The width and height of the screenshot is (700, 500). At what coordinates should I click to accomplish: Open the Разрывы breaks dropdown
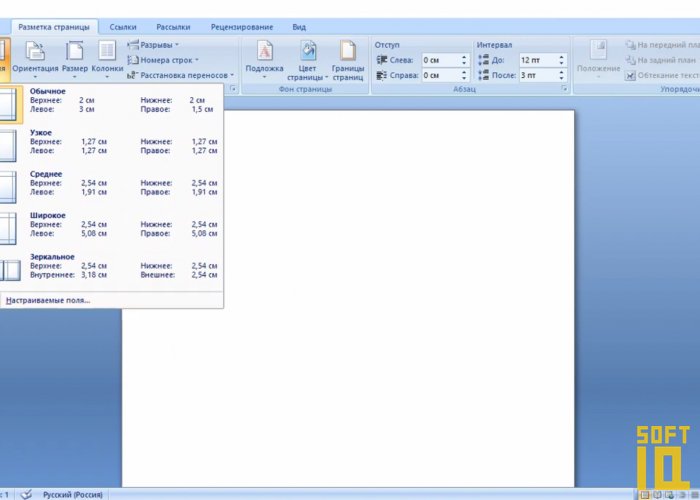[153, 45]
